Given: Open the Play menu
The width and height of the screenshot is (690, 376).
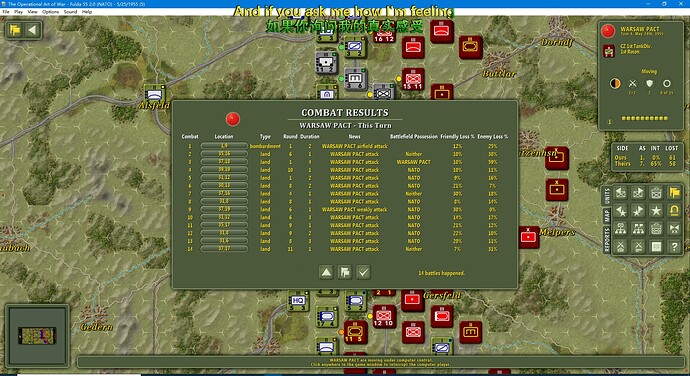Looking at the screenshot, I should click(18, 12).
